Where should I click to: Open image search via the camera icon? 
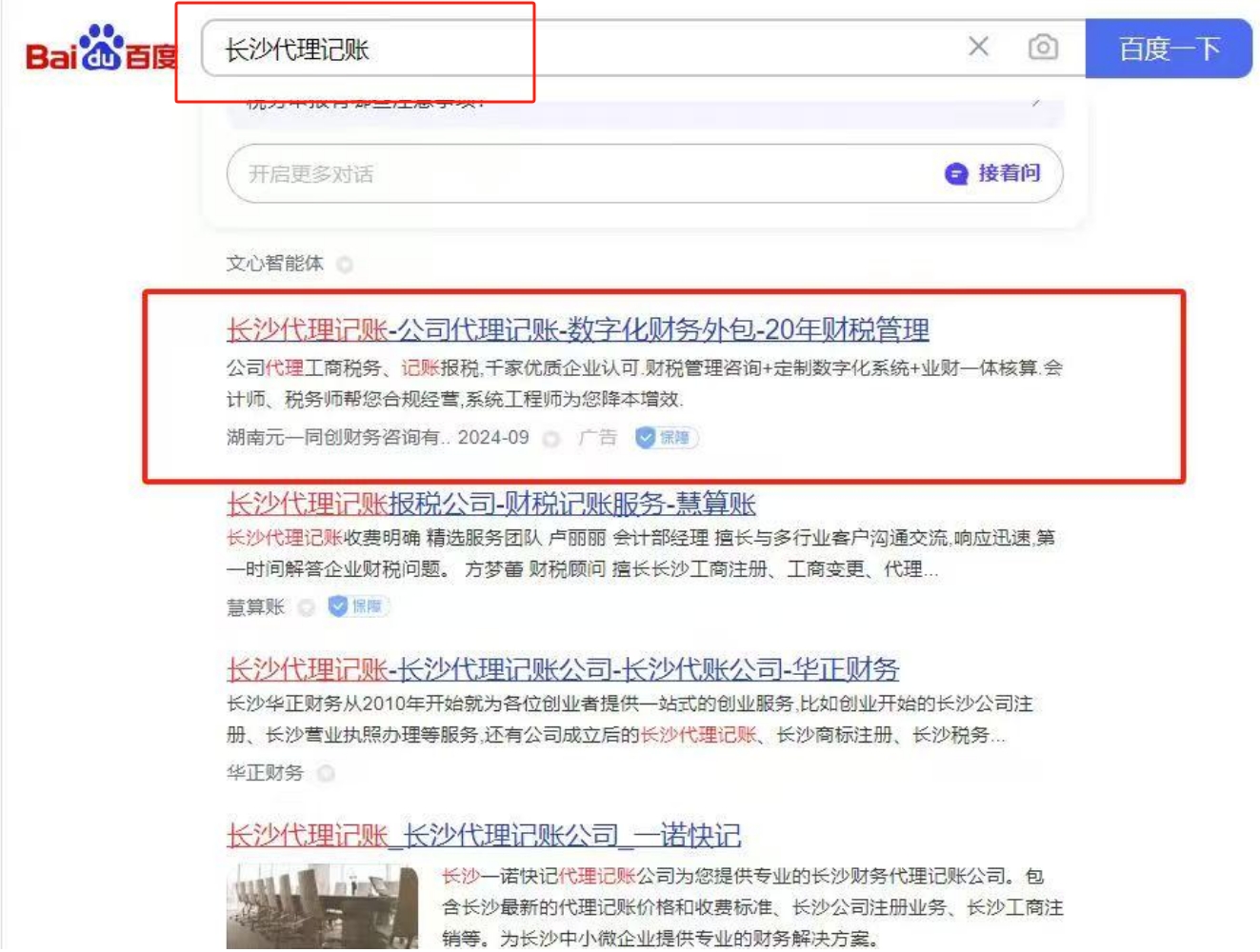coord(1043,47)
